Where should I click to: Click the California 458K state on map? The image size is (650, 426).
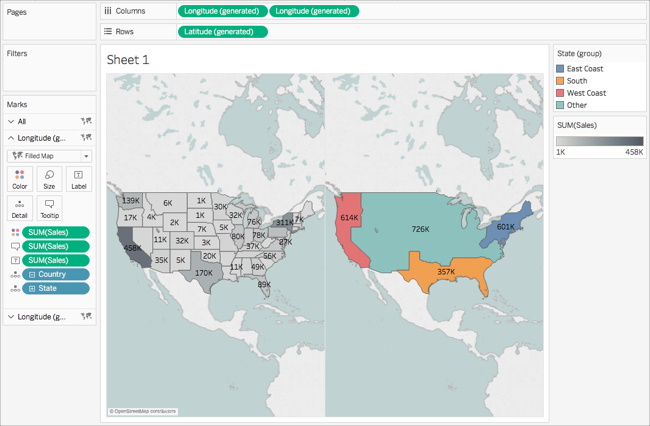tap(135, 251)
